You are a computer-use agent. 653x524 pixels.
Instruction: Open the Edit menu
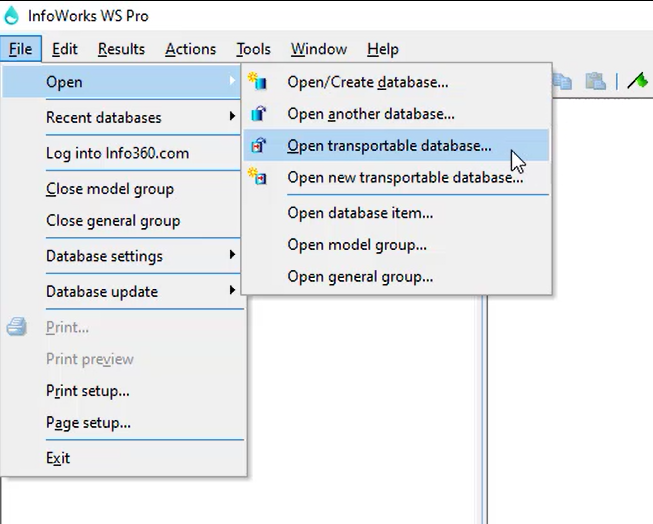click(x=65, y=49)
